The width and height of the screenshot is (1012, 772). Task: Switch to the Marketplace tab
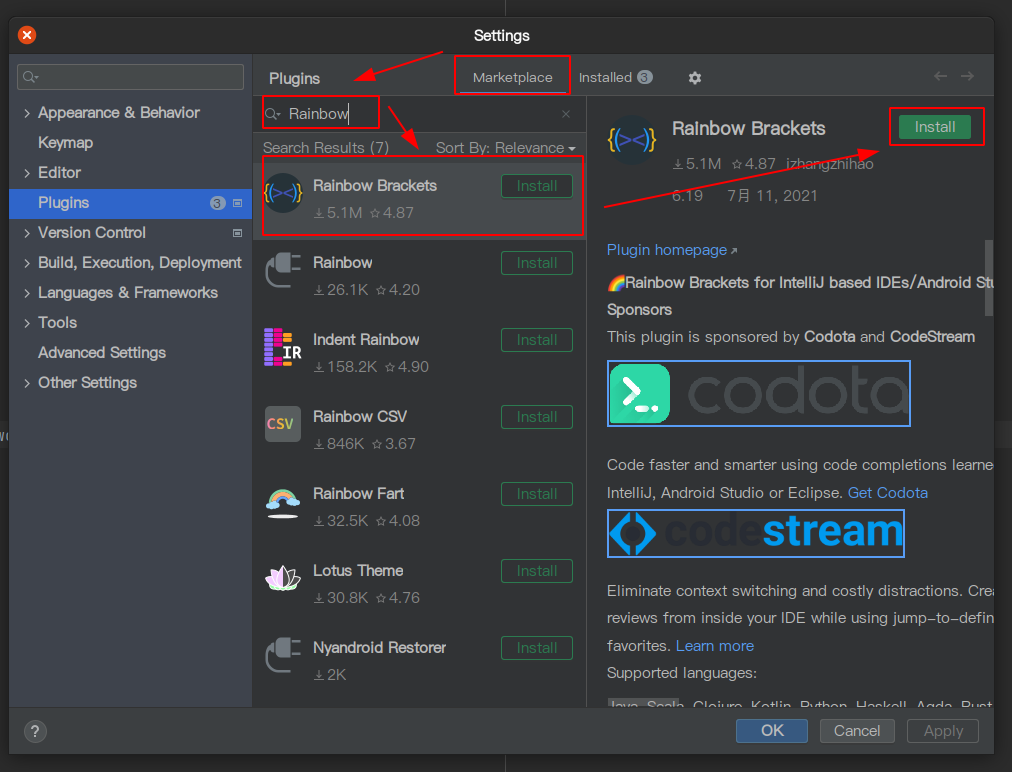tap(512, 77)
